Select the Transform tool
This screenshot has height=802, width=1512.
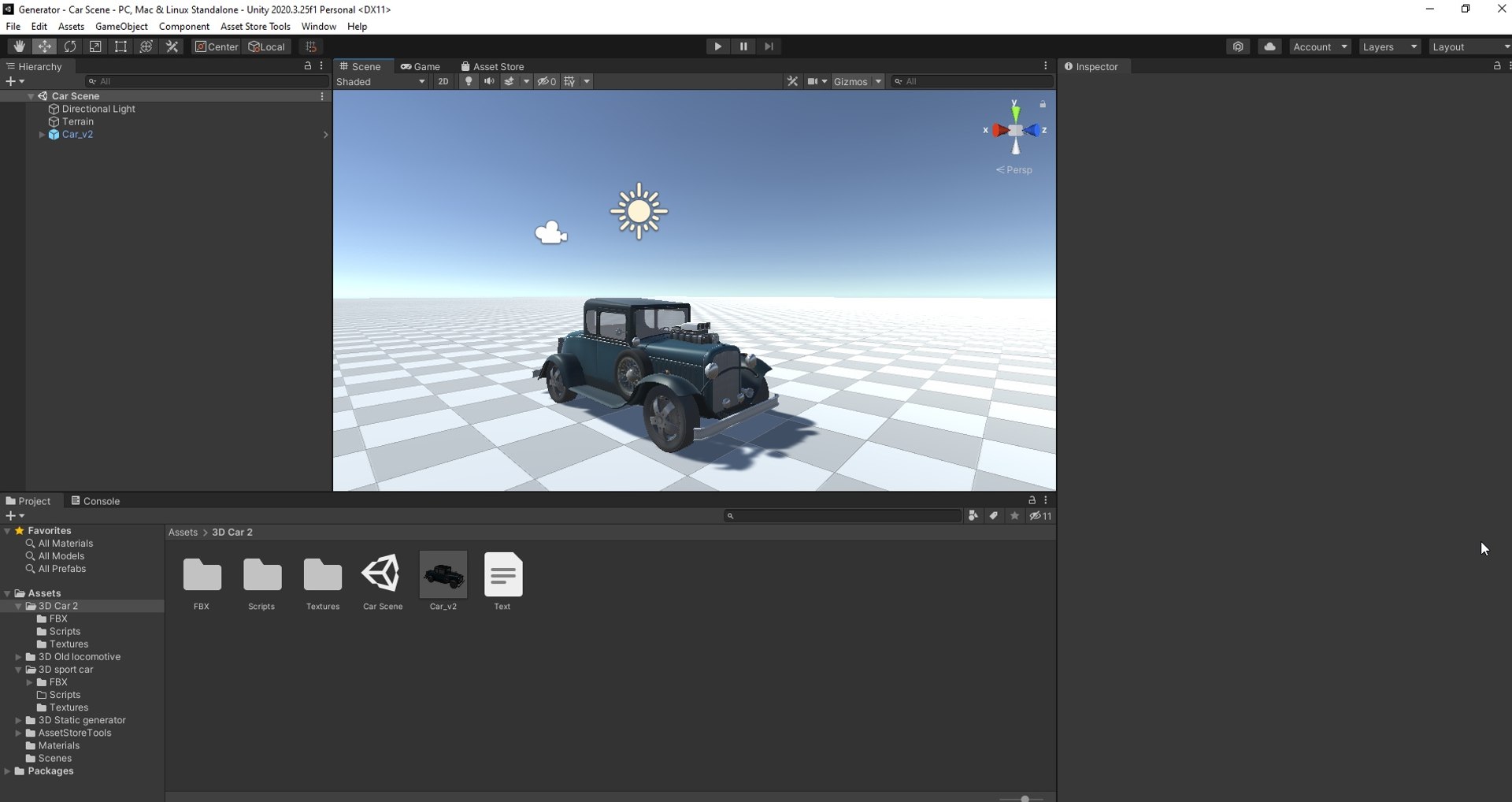pyautogui.click(x=146, y=46)
